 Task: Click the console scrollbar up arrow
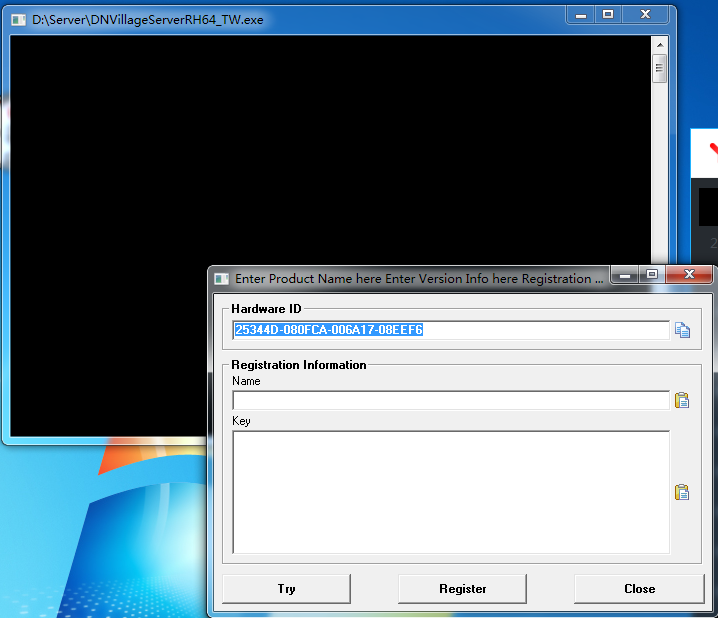click(660, 45)
